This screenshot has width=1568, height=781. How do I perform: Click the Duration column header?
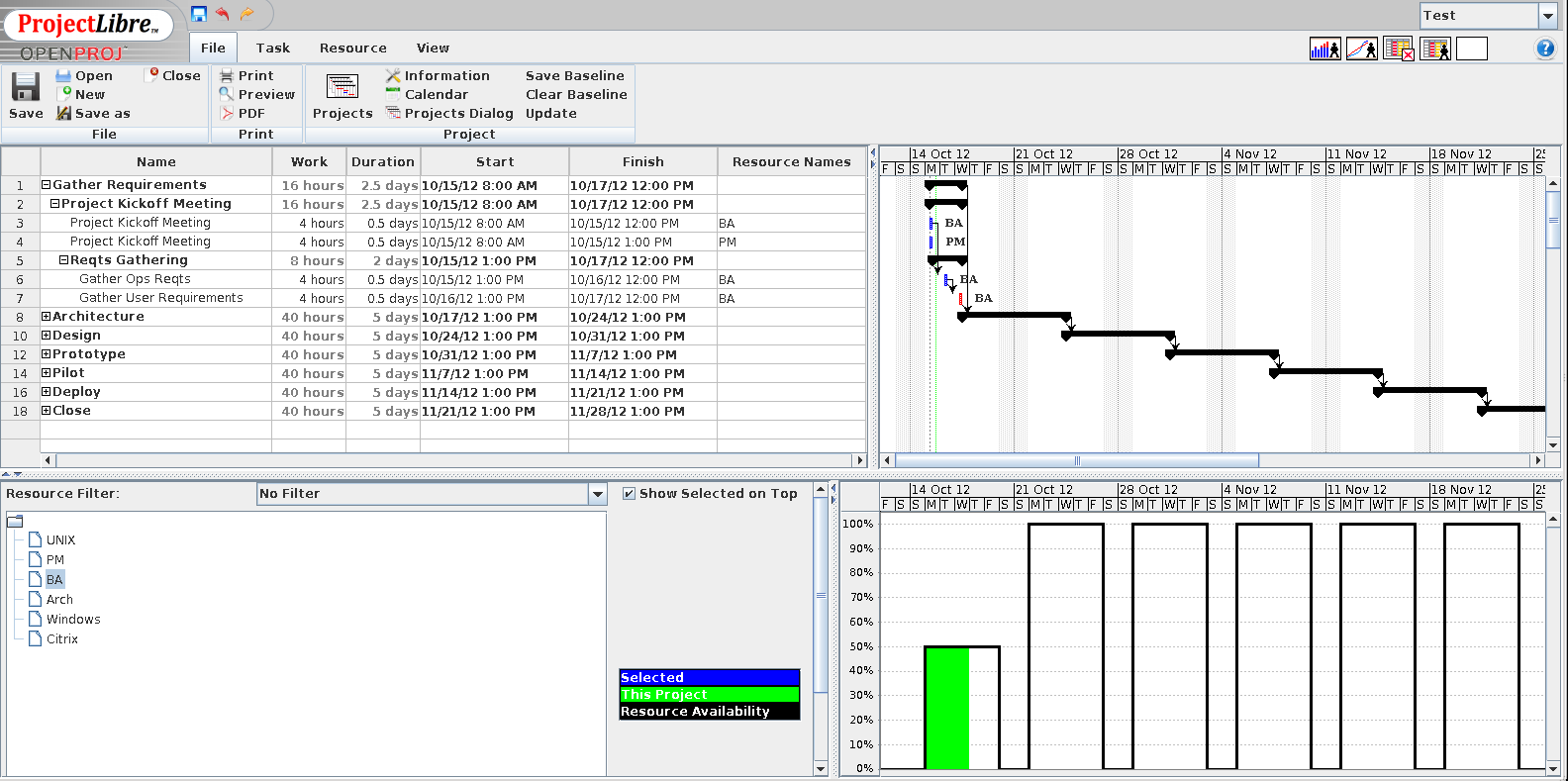pos(383,161)
